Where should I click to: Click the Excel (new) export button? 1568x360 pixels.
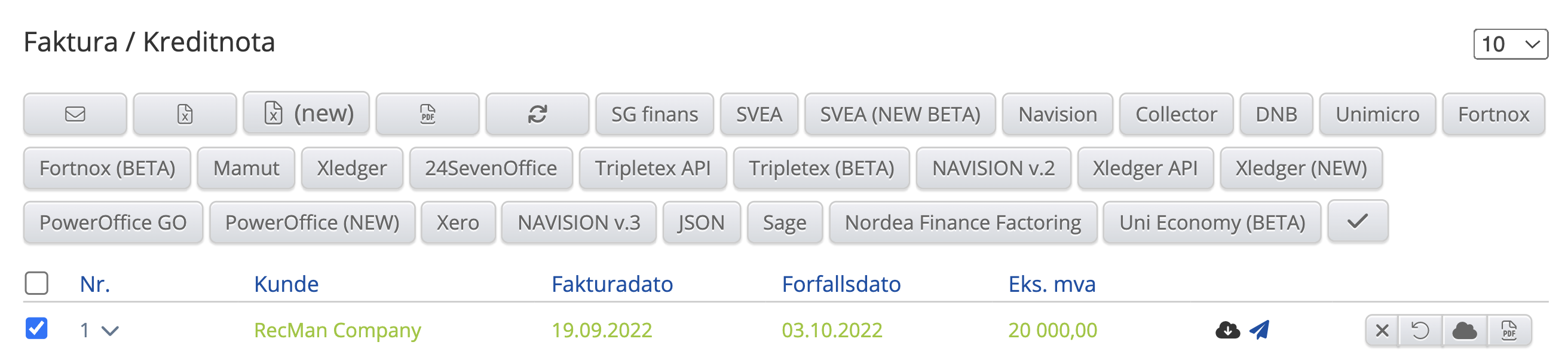(x=306, y=113)
